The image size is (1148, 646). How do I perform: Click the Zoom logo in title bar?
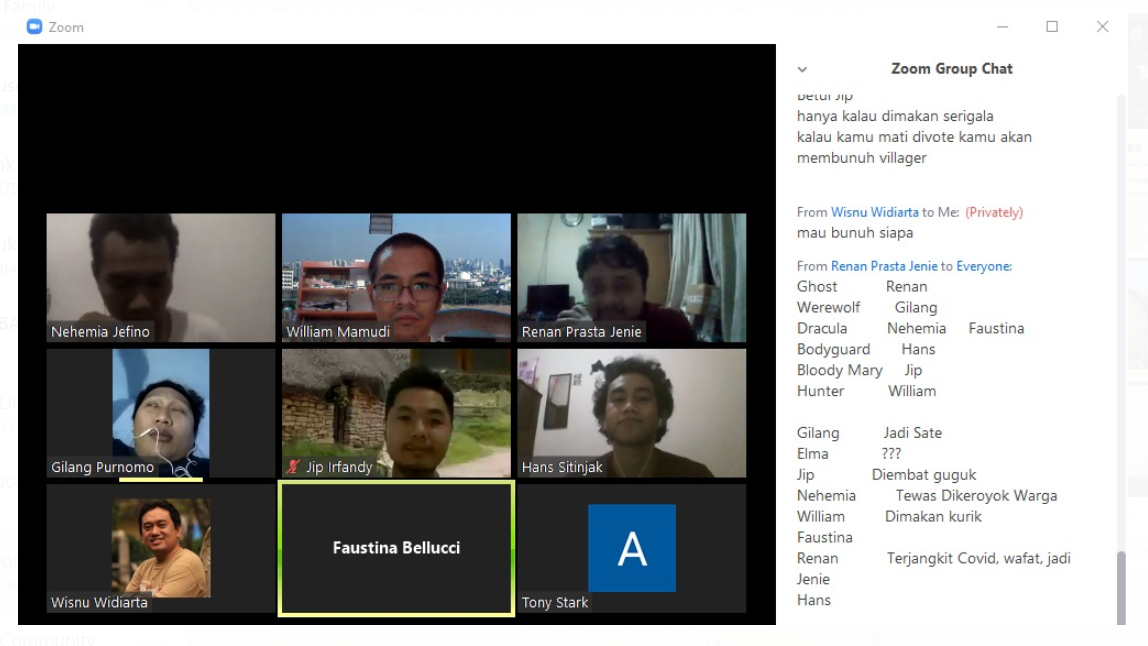coord(35,27)
